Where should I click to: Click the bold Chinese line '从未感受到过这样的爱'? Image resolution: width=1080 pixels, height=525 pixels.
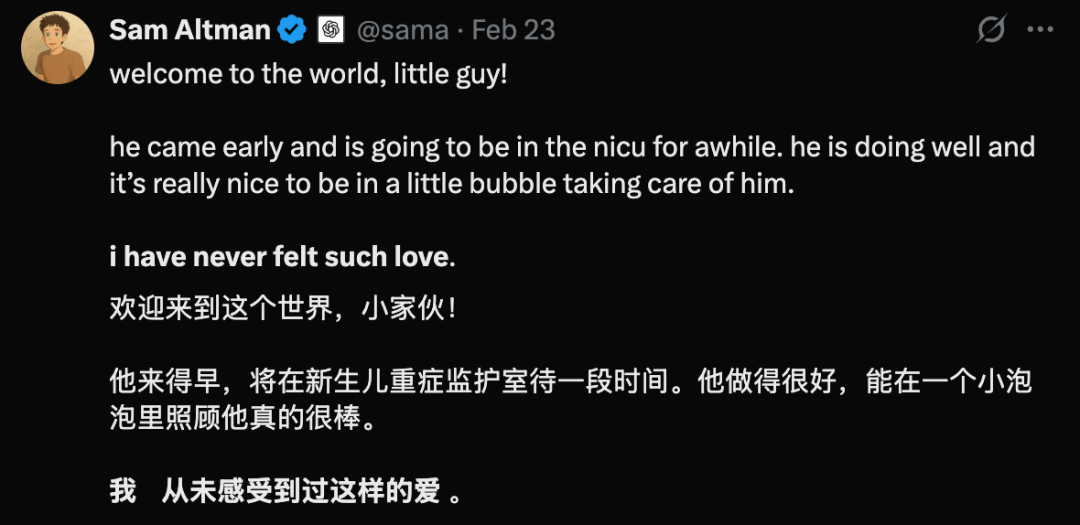[300, 491]
